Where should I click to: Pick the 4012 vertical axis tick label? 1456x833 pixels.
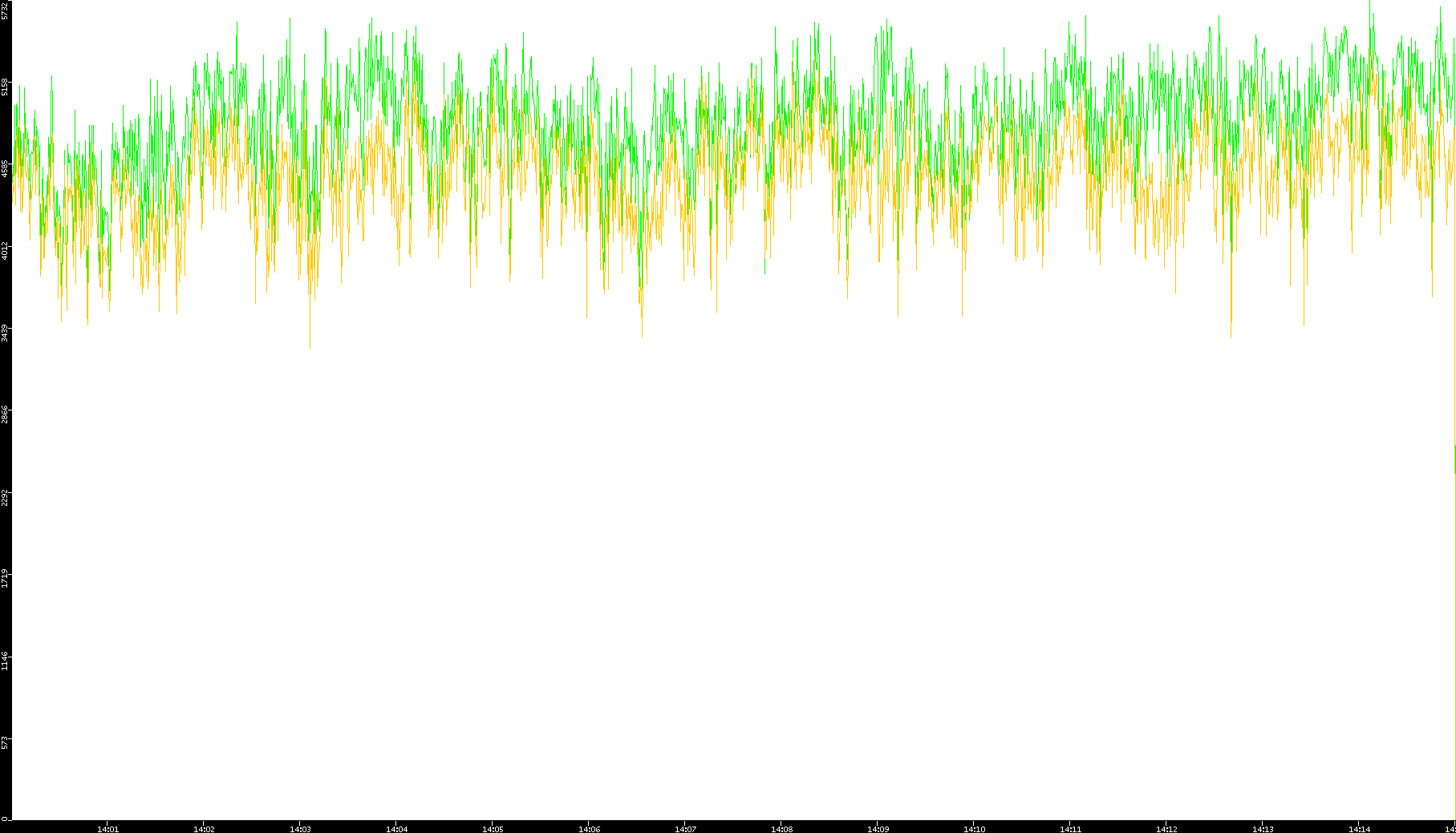coord(6,250)
